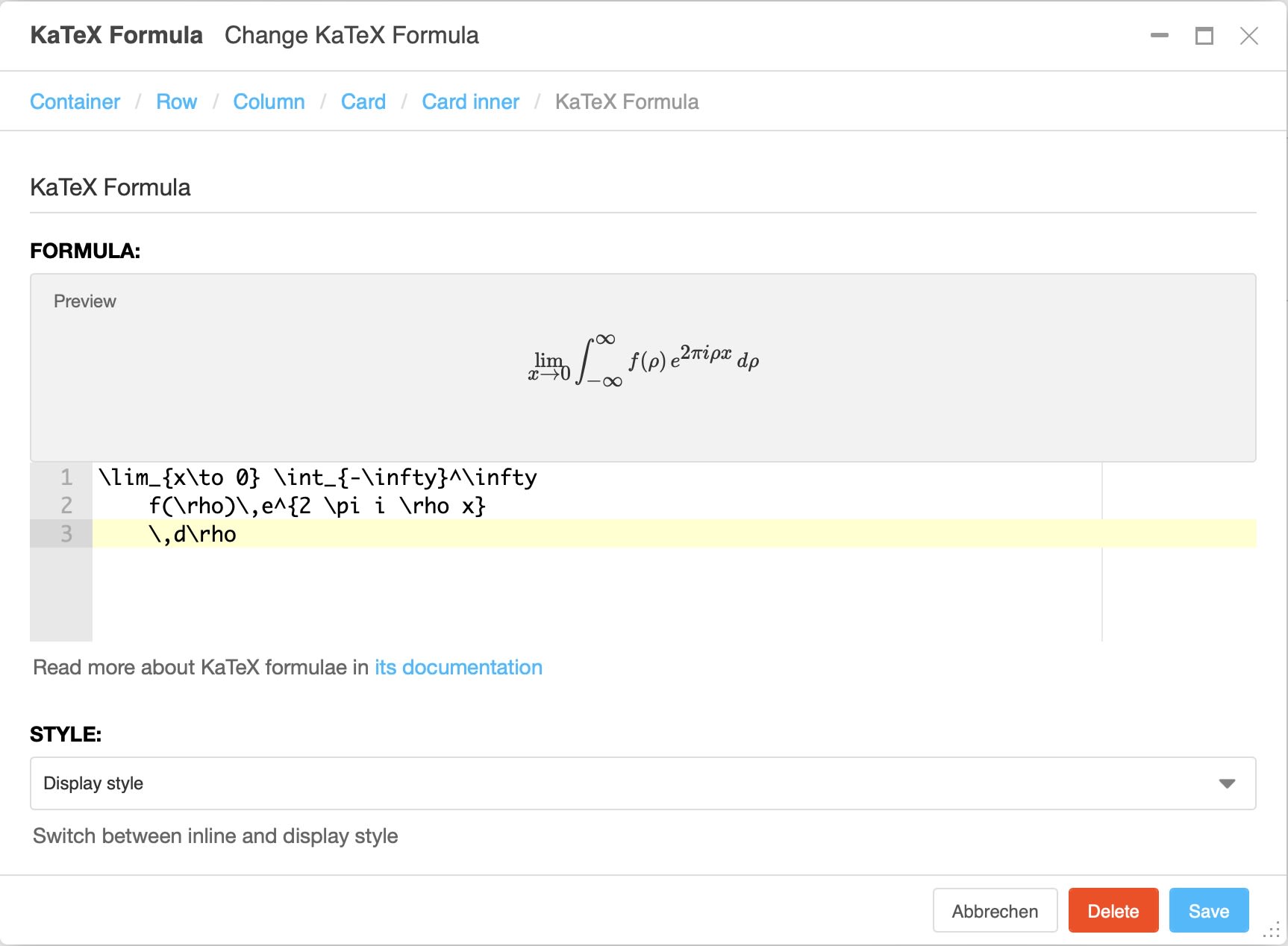Select Column in the breadcrumb trail

point(269,101)
